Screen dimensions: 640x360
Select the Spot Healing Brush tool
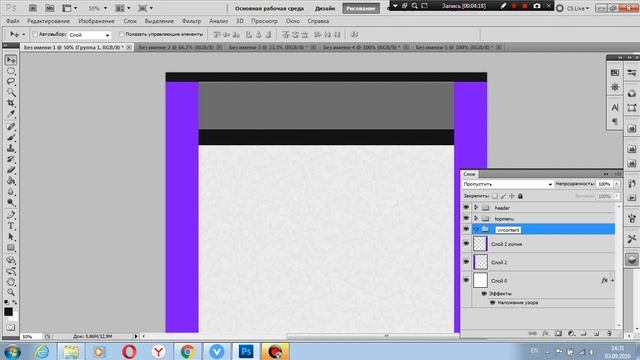(x=11, y=127)
